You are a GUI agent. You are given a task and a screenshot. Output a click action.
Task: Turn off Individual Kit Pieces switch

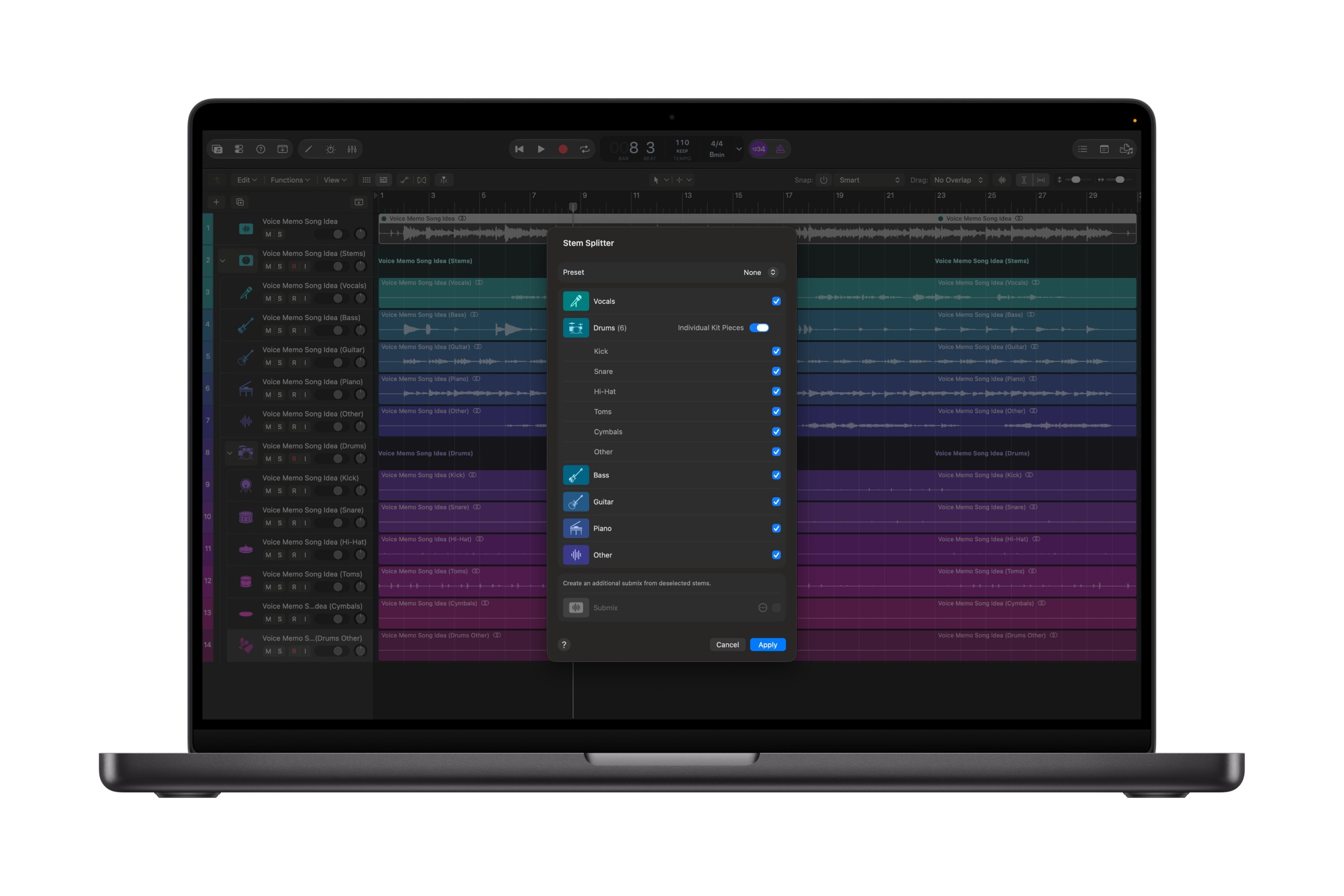pos(760,328)
